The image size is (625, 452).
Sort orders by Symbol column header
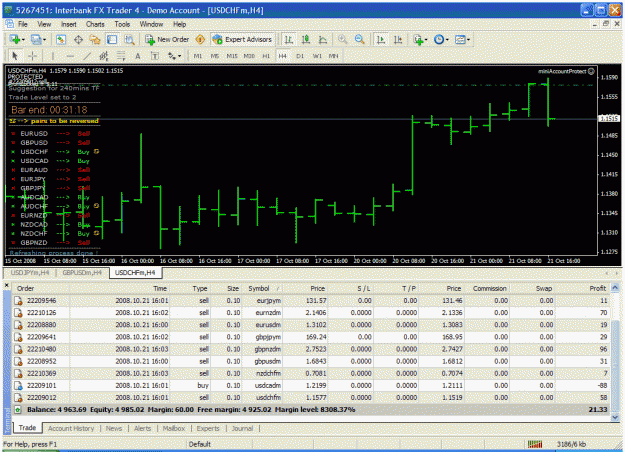click(x=262, y=288)
